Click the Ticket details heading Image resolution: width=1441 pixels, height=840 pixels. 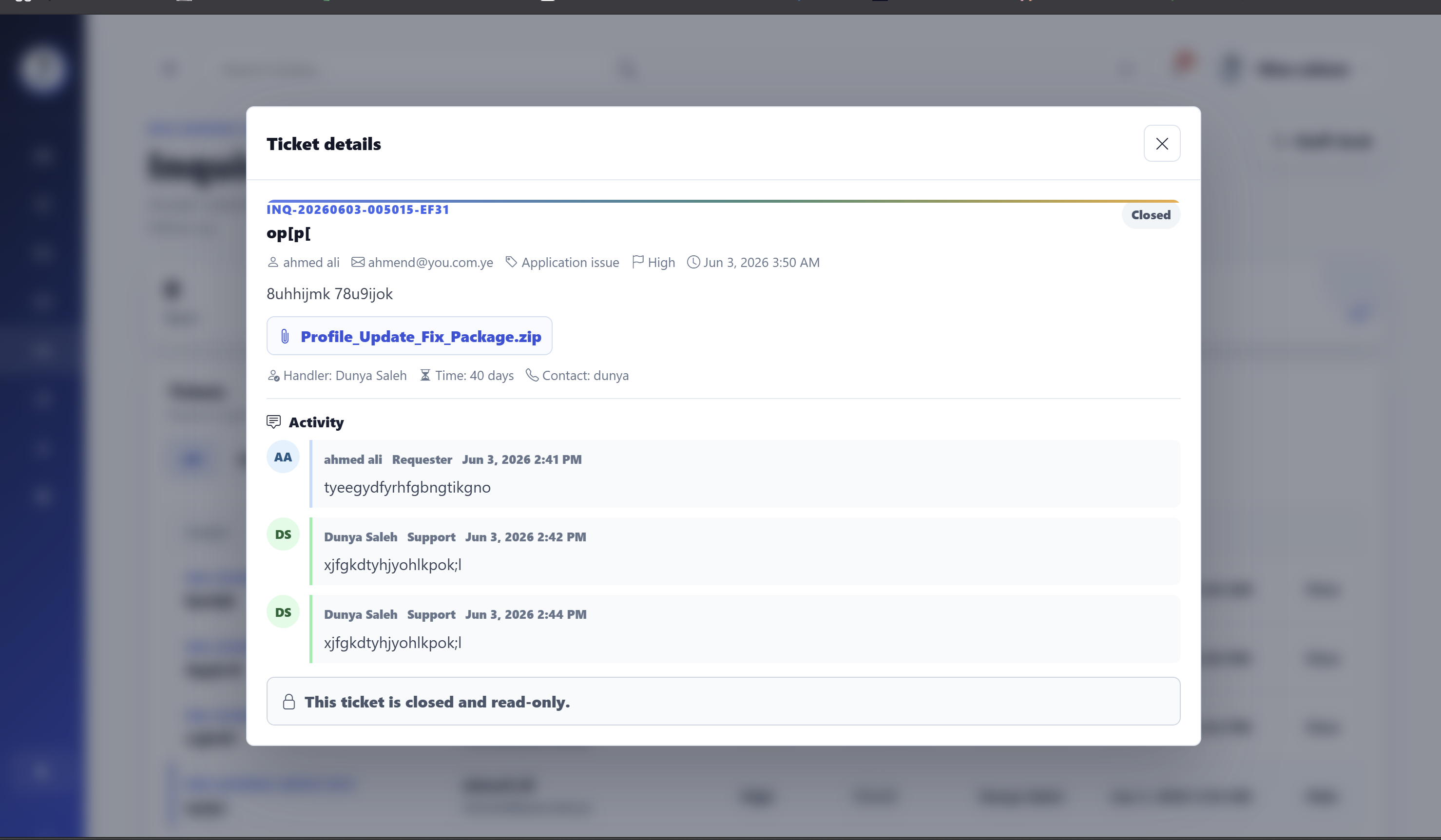coord(324,144)
